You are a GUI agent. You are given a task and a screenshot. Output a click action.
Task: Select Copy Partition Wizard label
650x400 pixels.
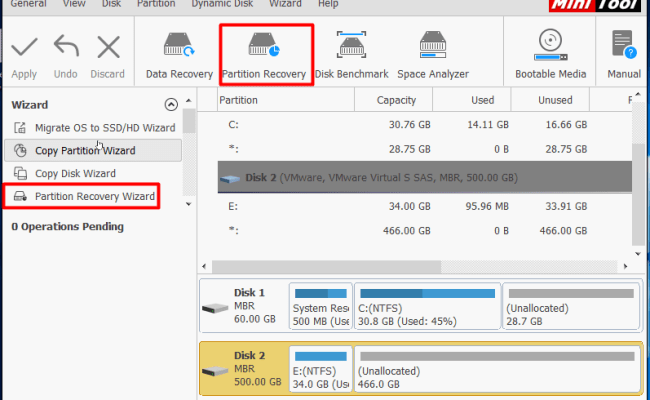(x=85, y=150)
